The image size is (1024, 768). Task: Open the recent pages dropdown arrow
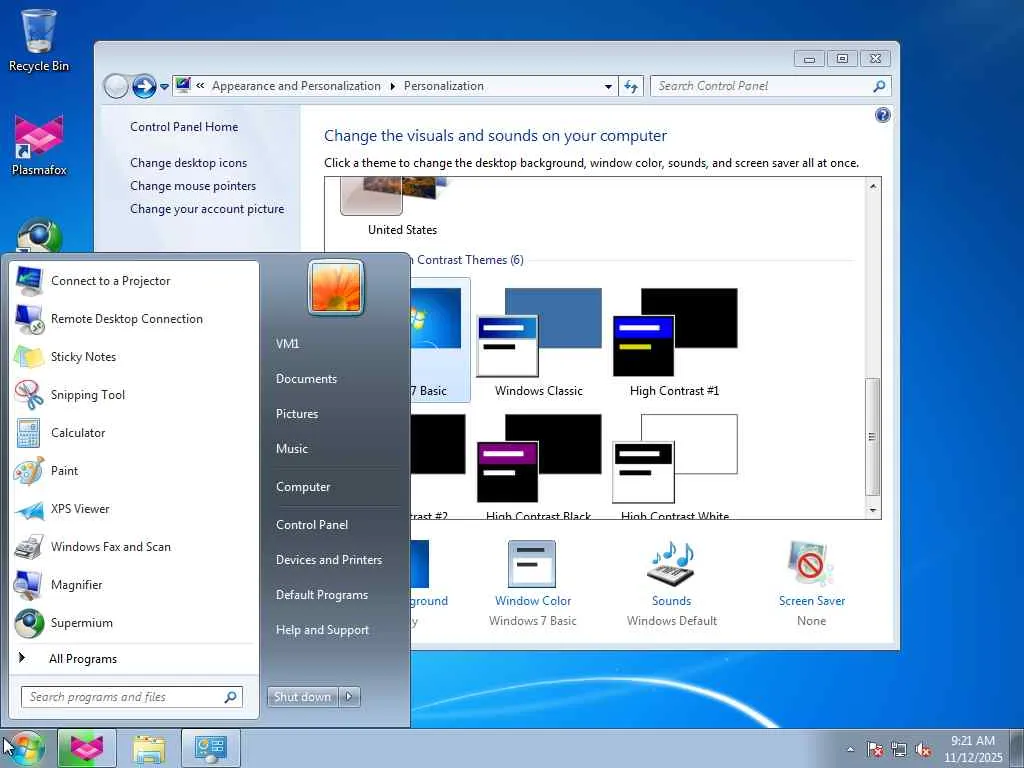164,86
